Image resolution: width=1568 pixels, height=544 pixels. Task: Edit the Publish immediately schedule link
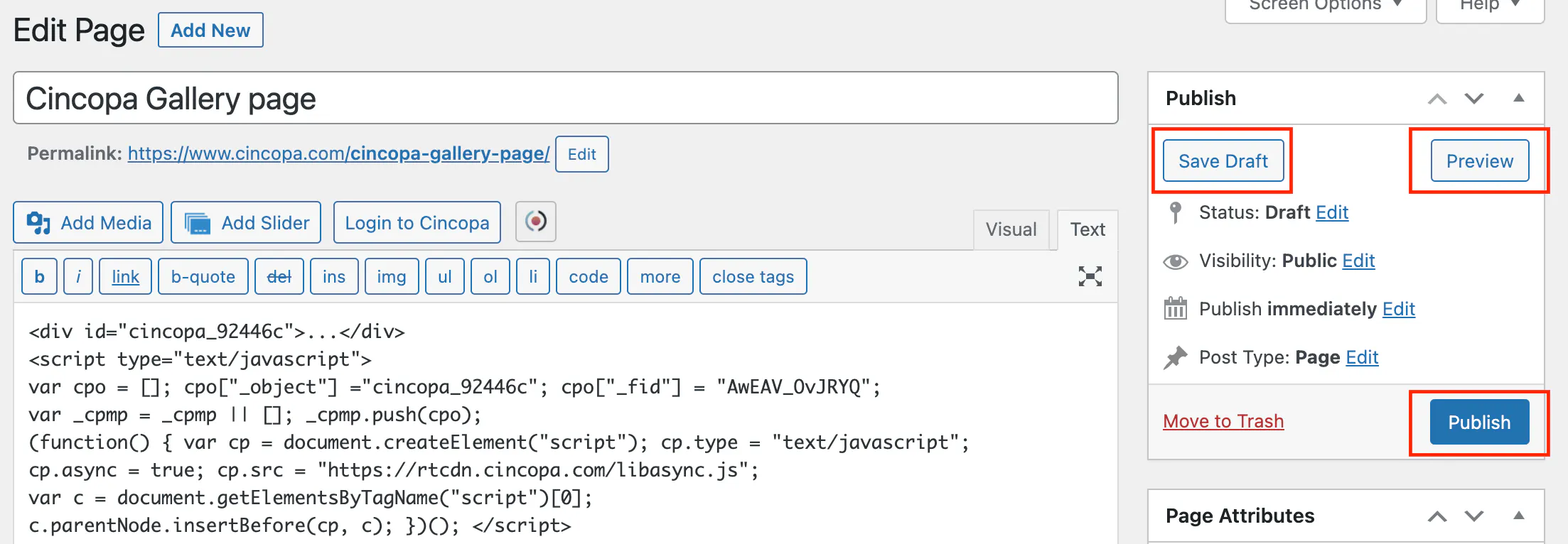point(1399,309)
